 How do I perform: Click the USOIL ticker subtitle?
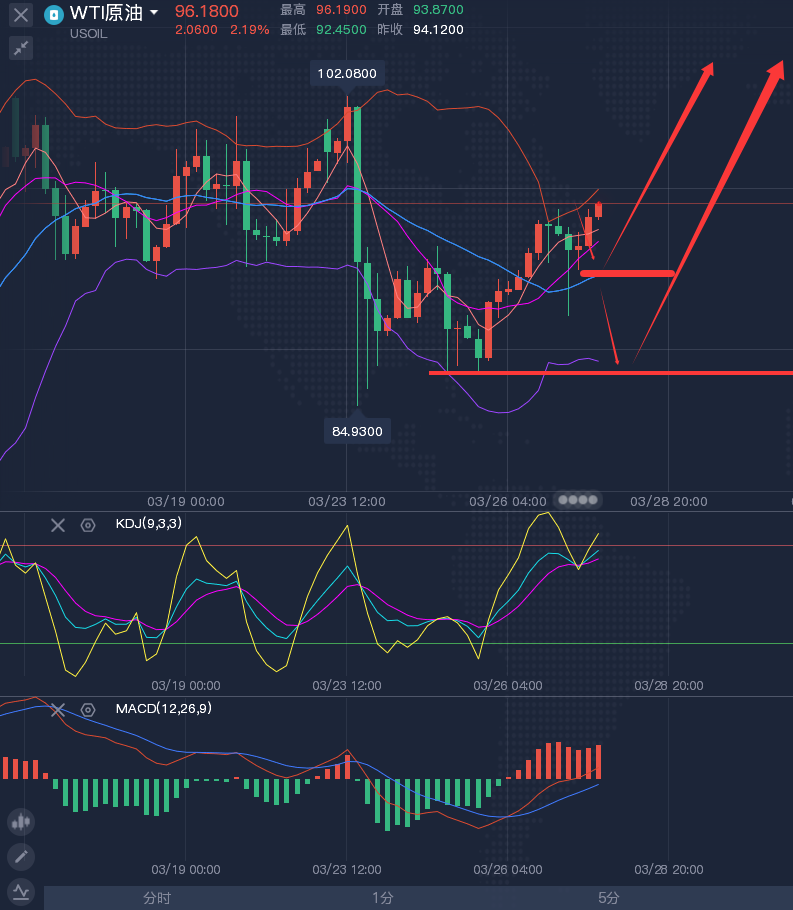pos(91,34)
